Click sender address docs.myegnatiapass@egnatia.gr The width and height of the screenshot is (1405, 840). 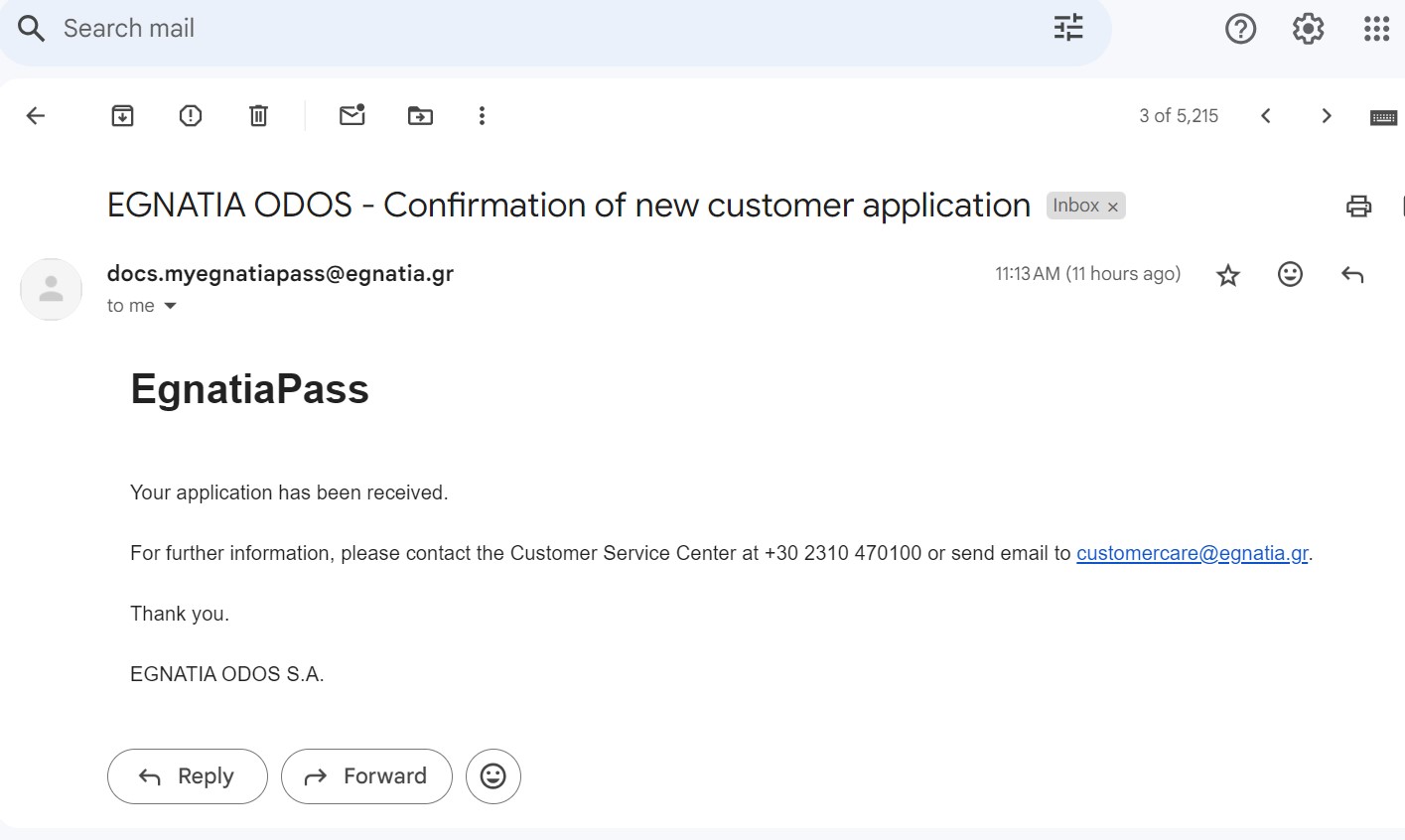pyautogui.click(x=280, y=274)
